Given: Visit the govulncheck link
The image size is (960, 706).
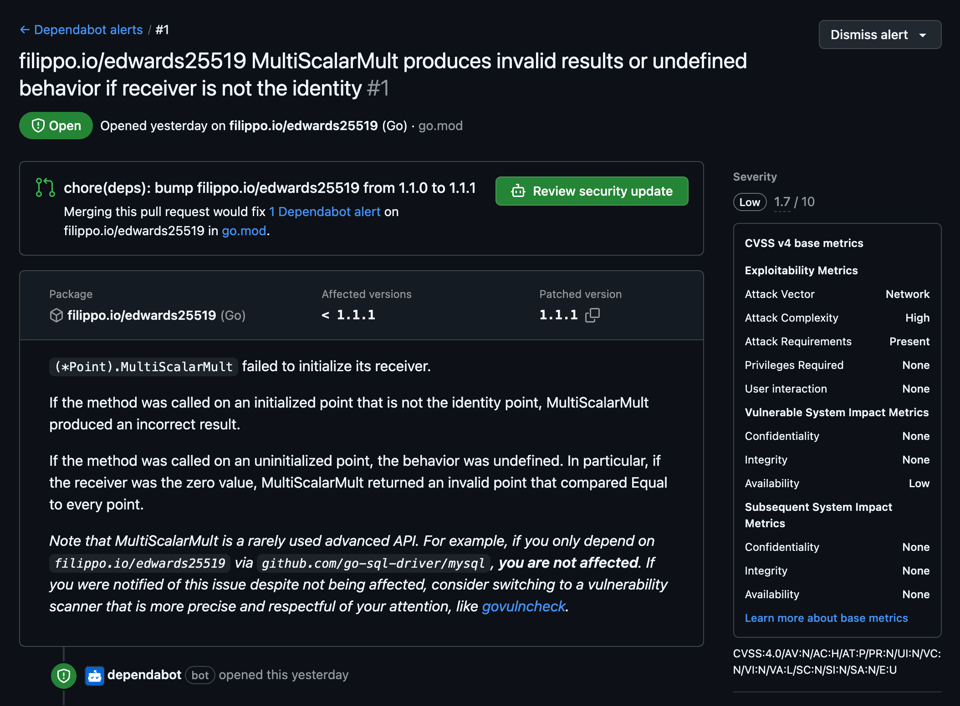Looking at the screenshot, I should (x=523, y=606).
